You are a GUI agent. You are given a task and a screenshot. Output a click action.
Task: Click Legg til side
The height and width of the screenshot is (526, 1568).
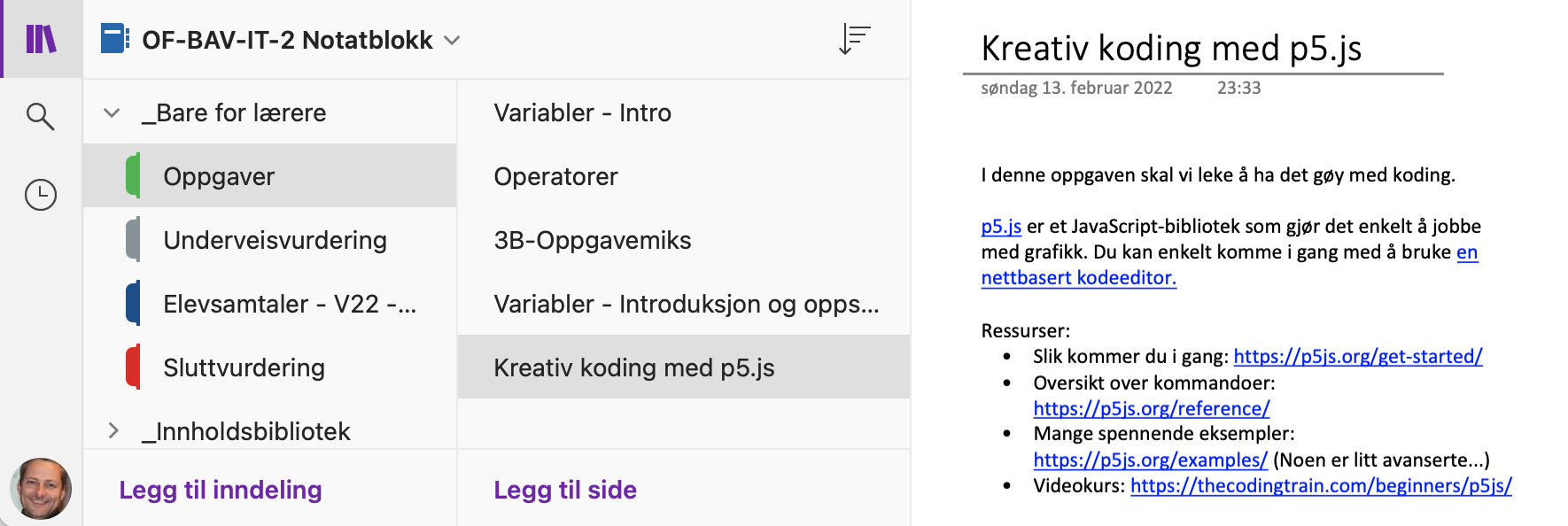565,490
